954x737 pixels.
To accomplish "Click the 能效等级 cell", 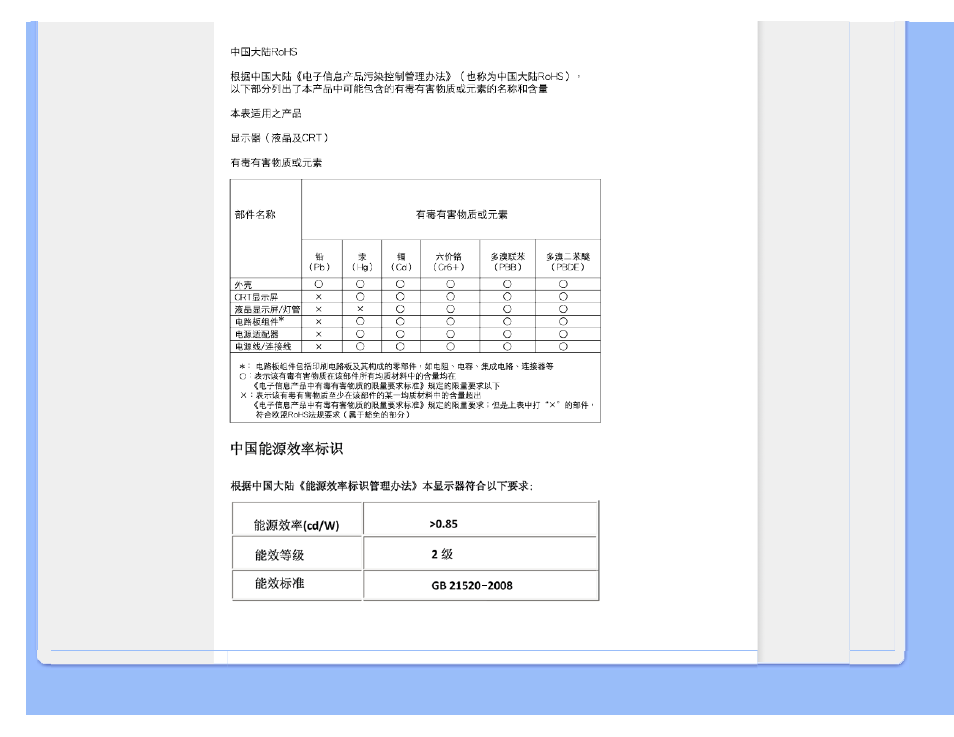I will tap(296, 554).
